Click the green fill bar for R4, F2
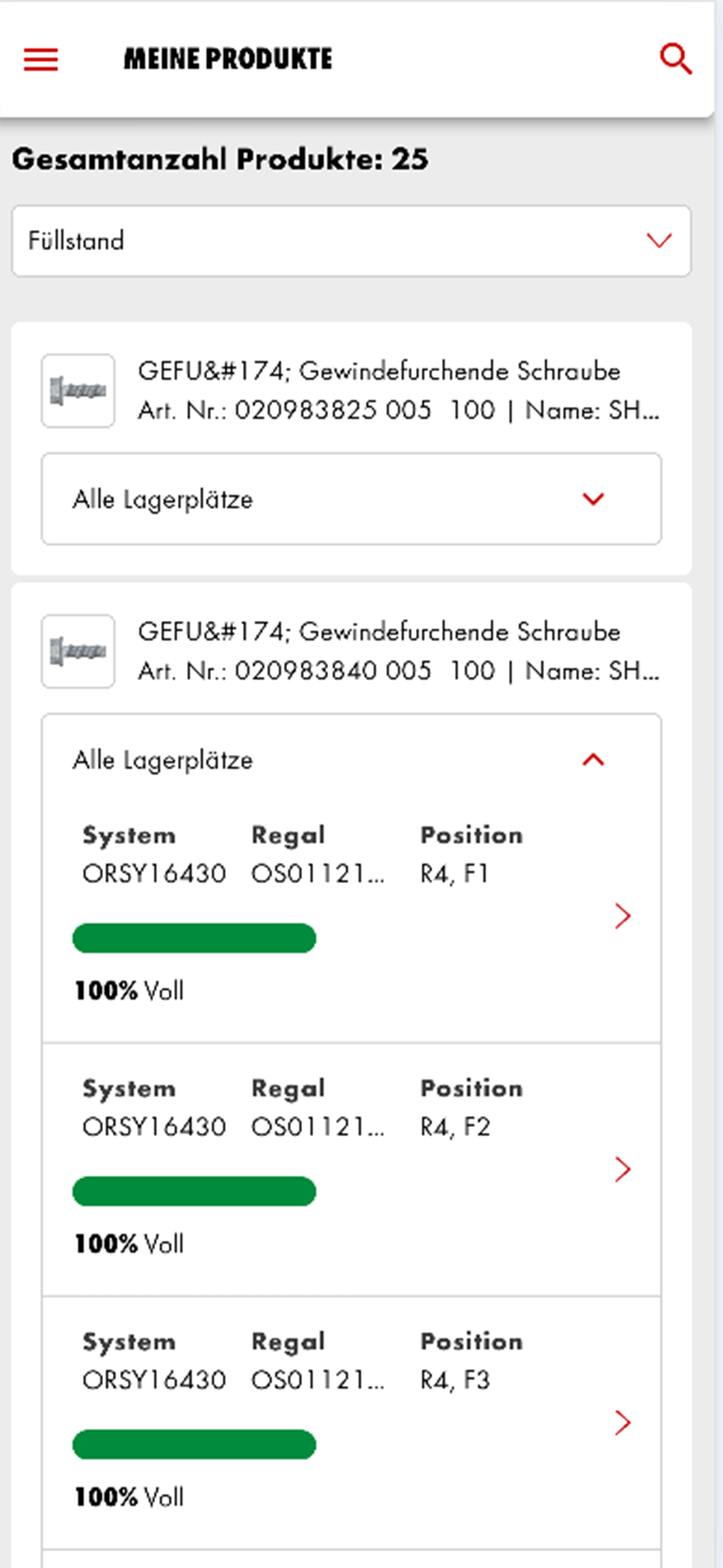 point(194,1191)
